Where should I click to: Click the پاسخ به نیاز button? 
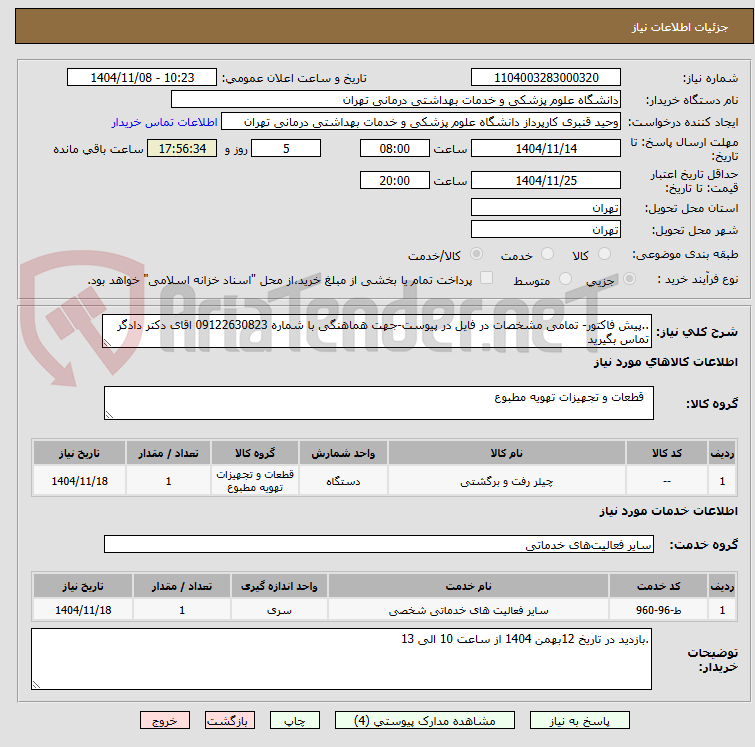[579, 721]
